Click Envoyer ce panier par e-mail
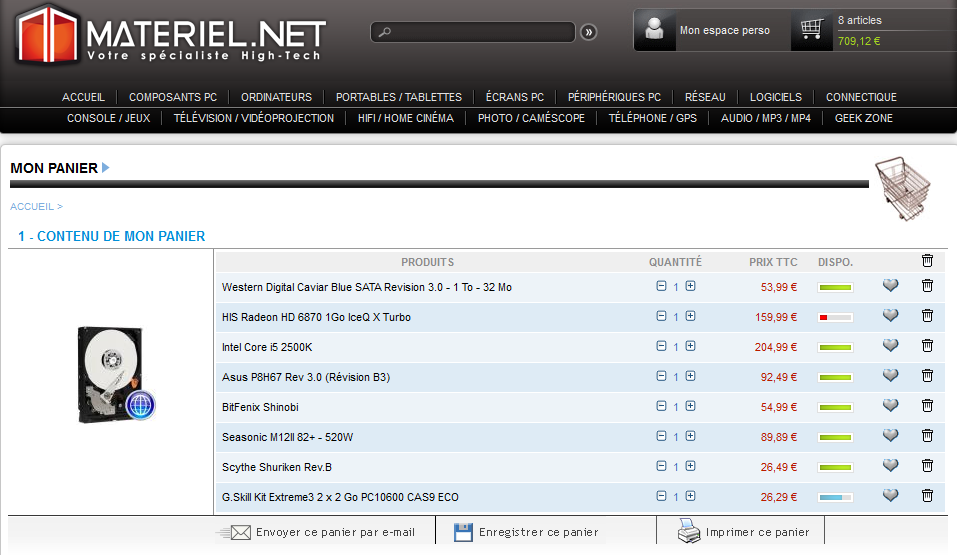This screenshot has width=957, height=555. [334, 532]
